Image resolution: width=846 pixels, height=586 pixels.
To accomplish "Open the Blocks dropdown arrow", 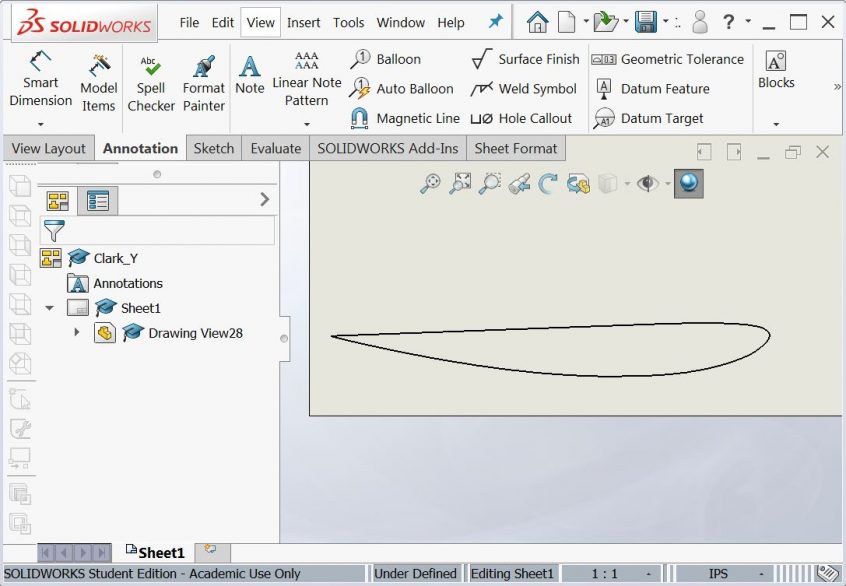I will tap(776, 124).
